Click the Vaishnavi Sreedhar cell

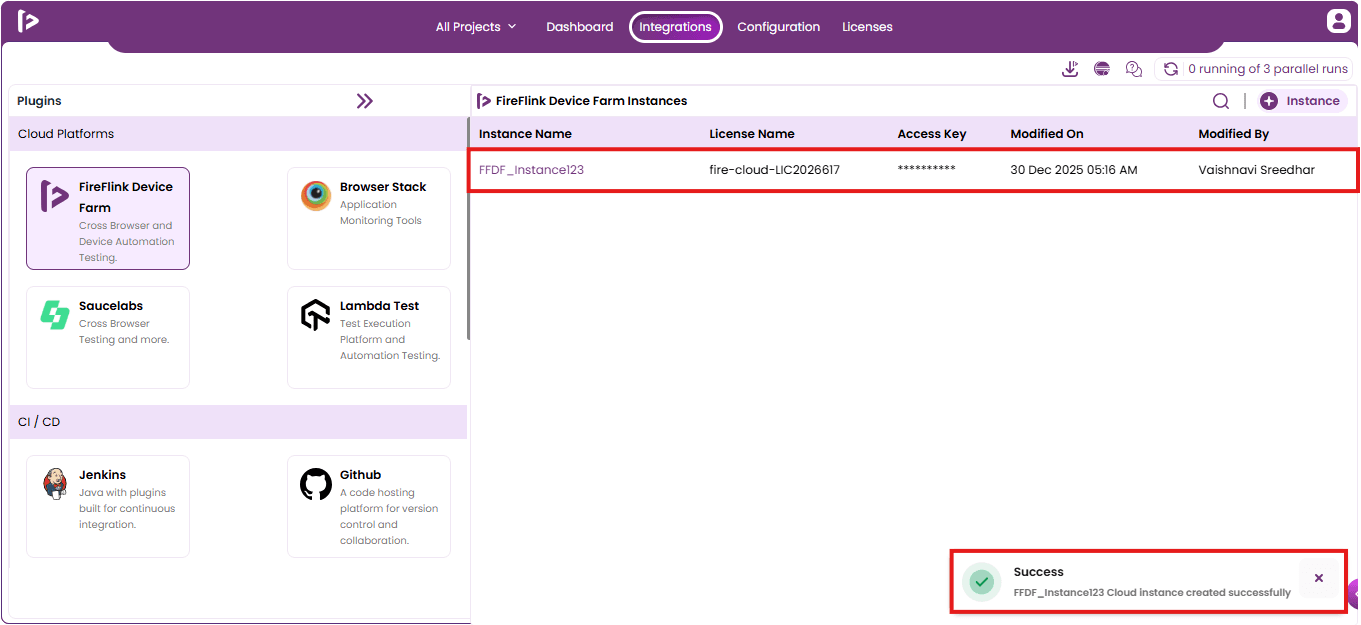pyautogui.click(x=1257, y=170)
